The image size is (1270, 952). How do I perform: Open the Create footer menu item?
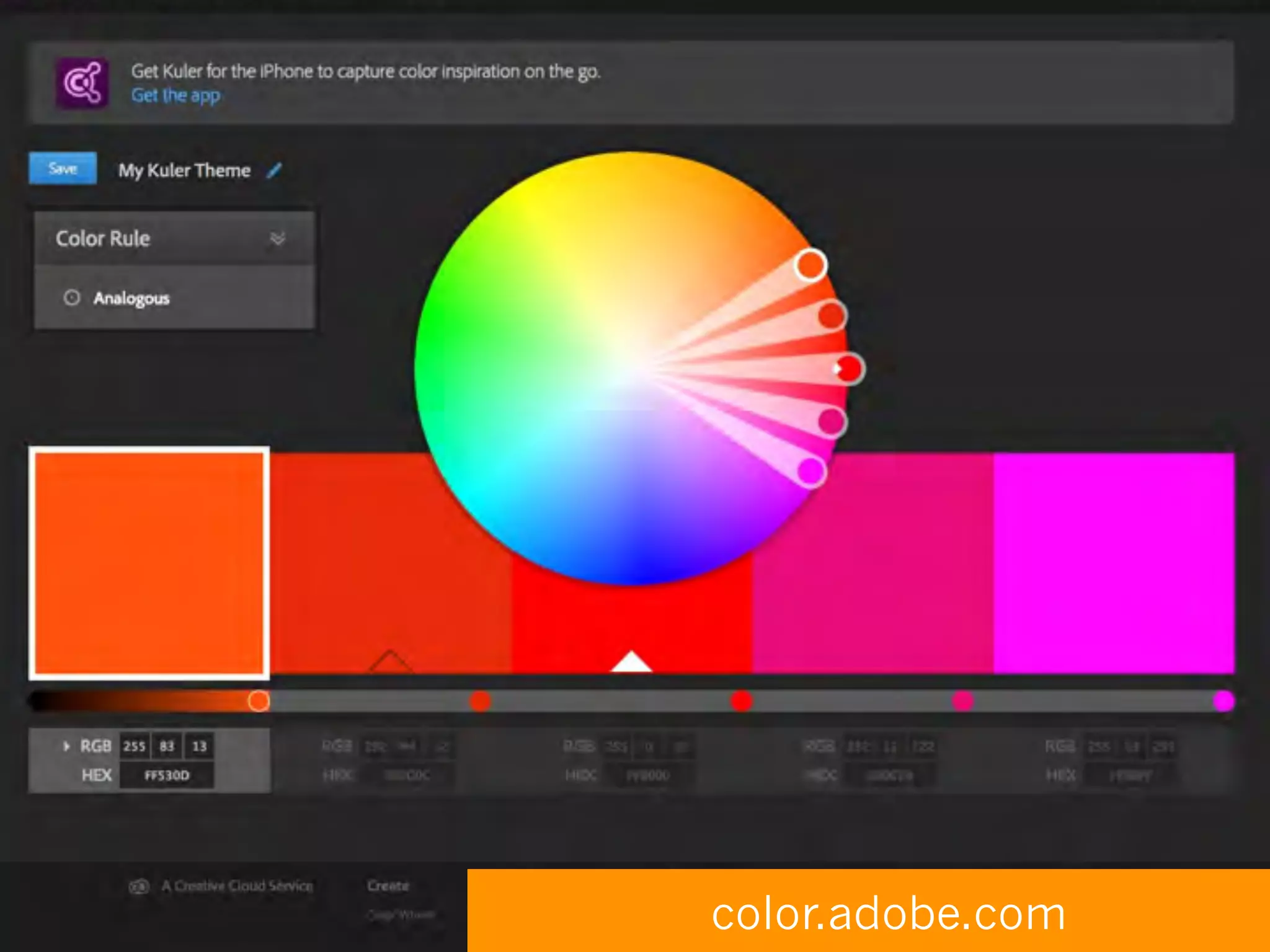click(388, 886)
